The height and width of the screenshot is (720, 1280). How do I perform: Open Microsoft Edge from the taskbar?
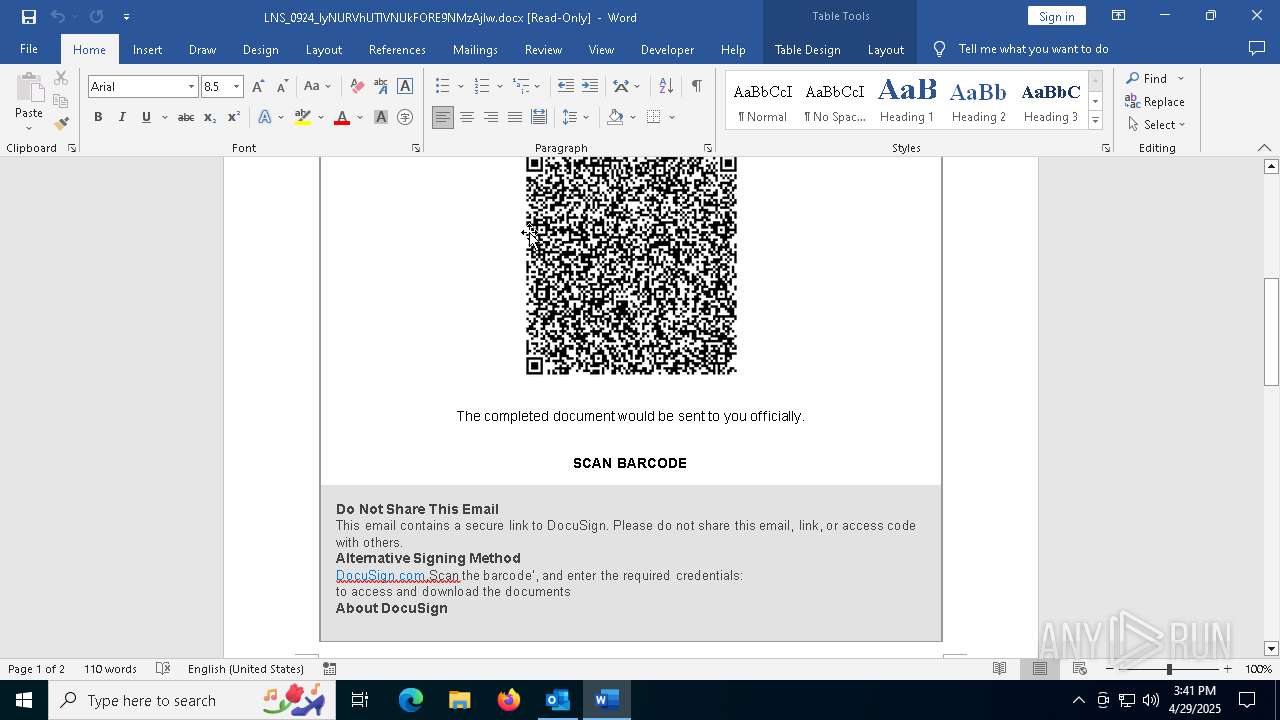pos(411,700)
